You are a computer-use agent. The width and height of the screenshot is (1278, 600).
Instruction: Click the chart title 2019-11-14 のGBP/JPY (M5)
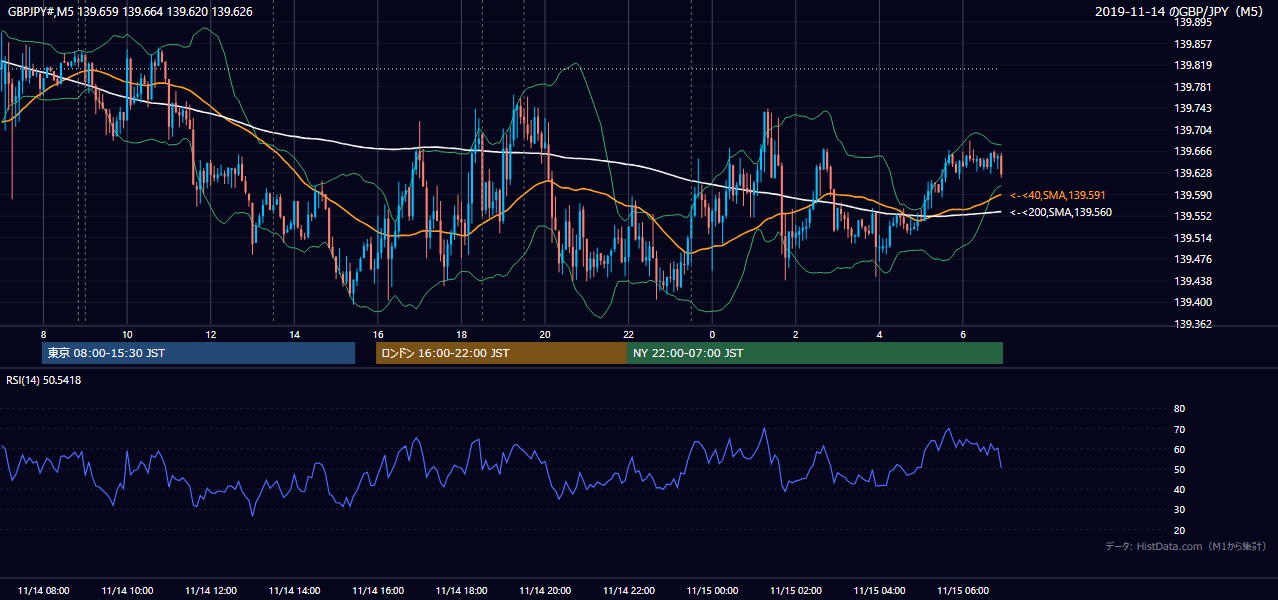1178,12
